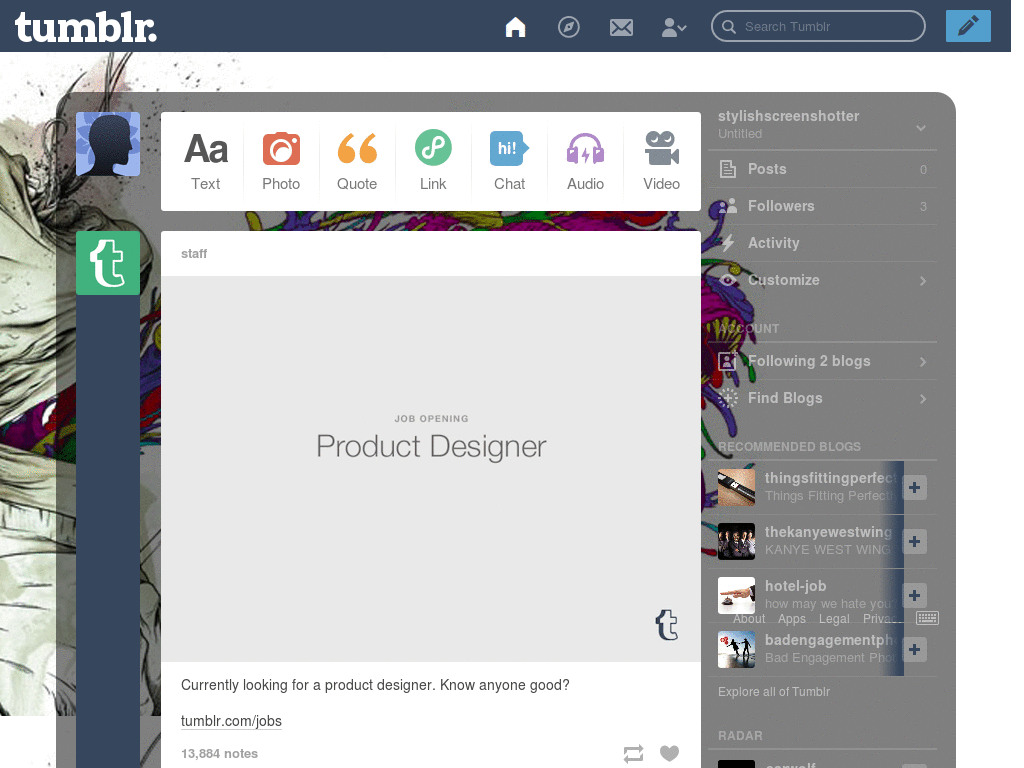Focus the Search Tumblr field
Viewport: 1024px width, 768px height.
[818, 26]
